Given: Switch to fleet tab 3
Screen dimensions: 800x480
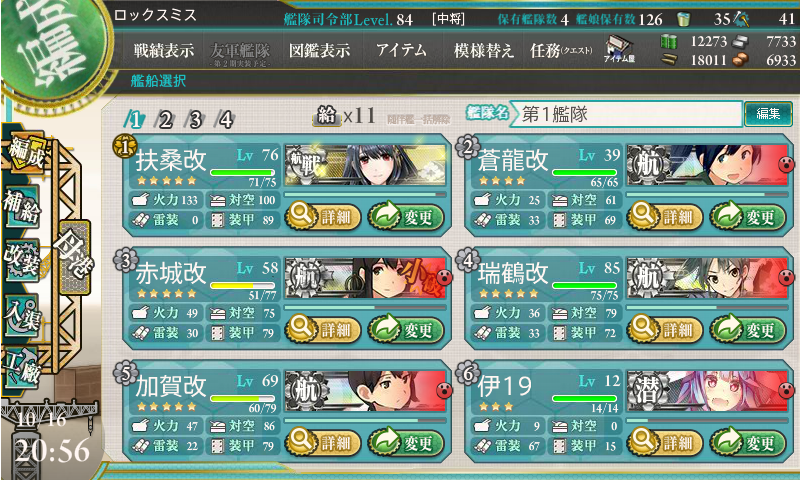Looking at the screenshot, I should tap(195, 120).
